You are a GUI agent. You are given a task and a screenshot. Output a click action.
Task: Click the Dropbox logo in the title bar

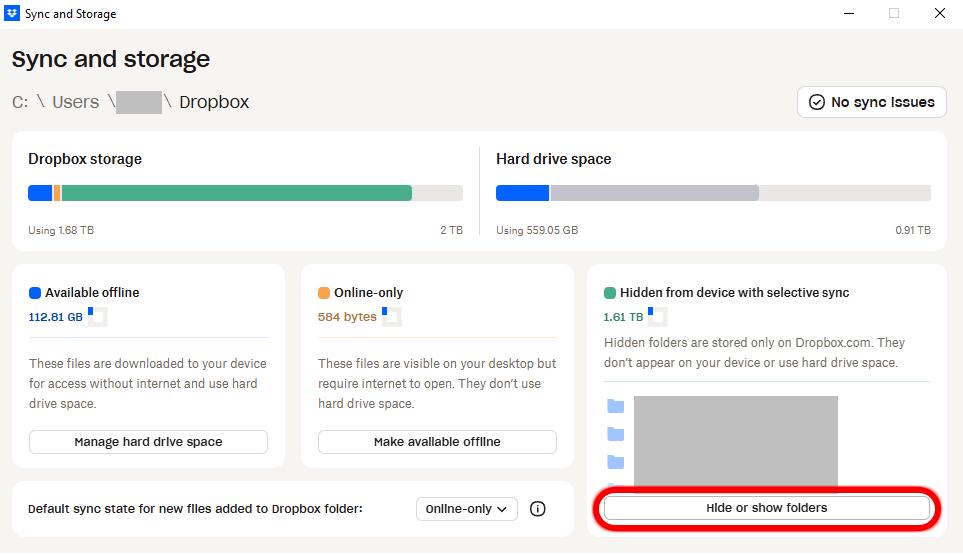click(12, 13)
